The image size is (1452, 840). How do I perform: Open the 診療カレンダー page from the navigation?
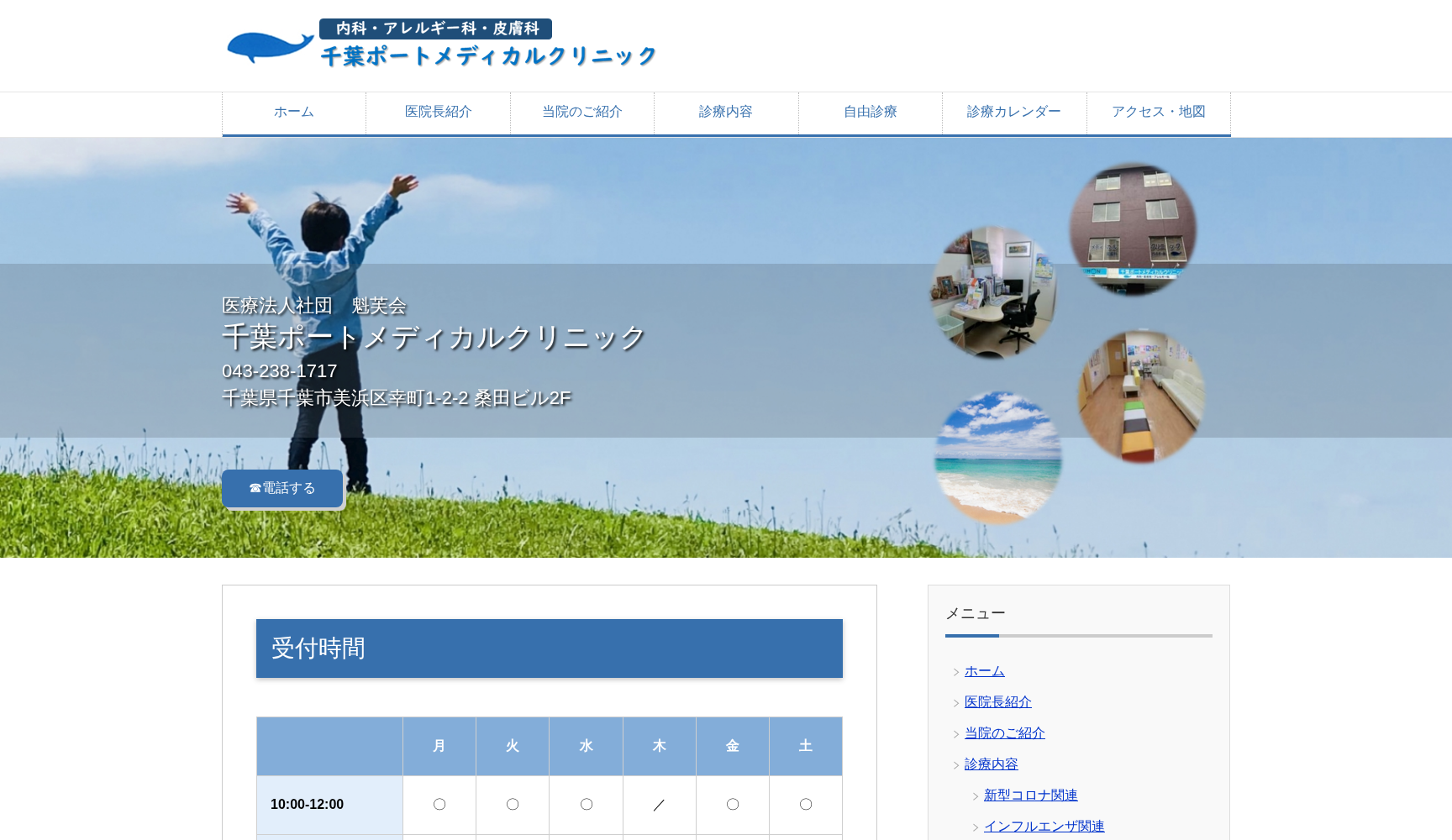click(x=1014, y=111)
